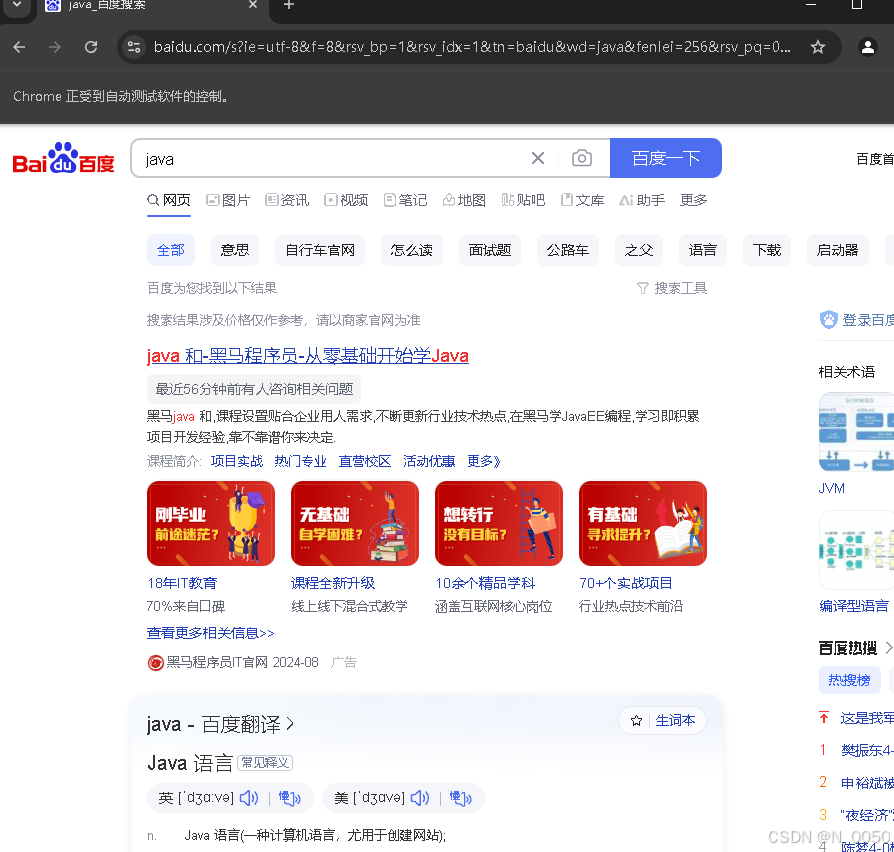Viewport: 894px width, 852px height.
Task: Click the 百度一下 search button
Action: (665, 158)
